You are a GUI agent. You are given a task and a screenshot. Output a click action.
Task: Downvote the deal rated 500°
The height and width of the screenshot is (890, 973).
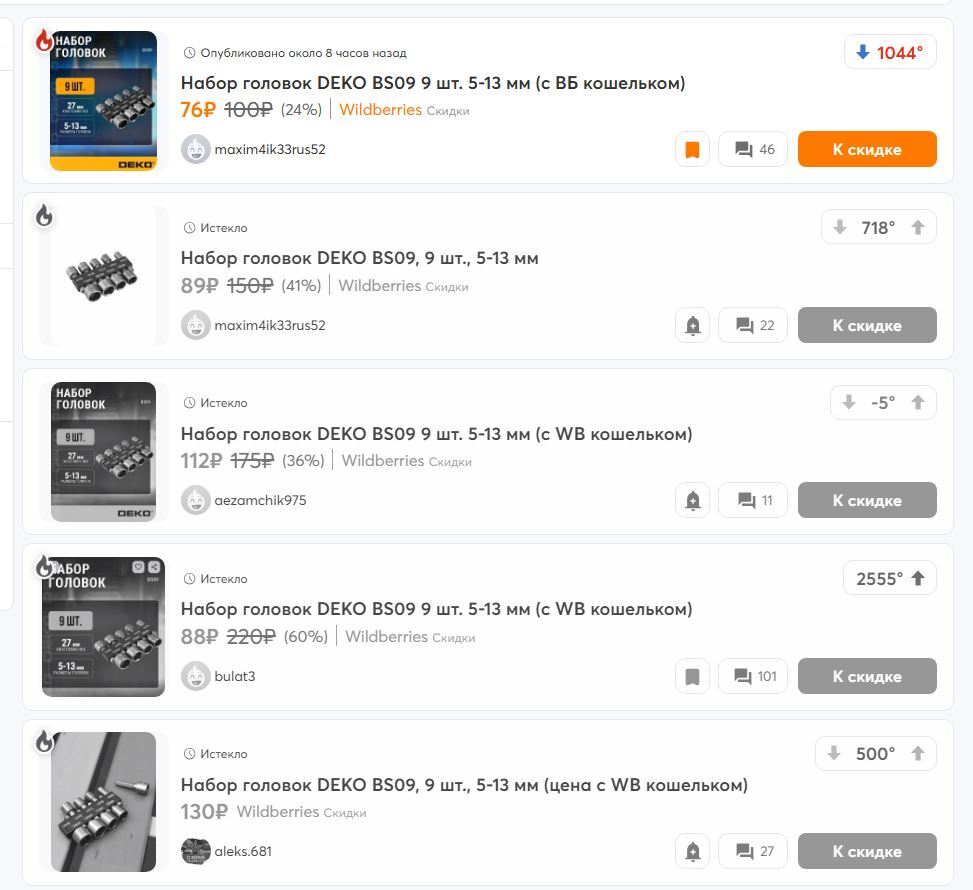point(834,753)
